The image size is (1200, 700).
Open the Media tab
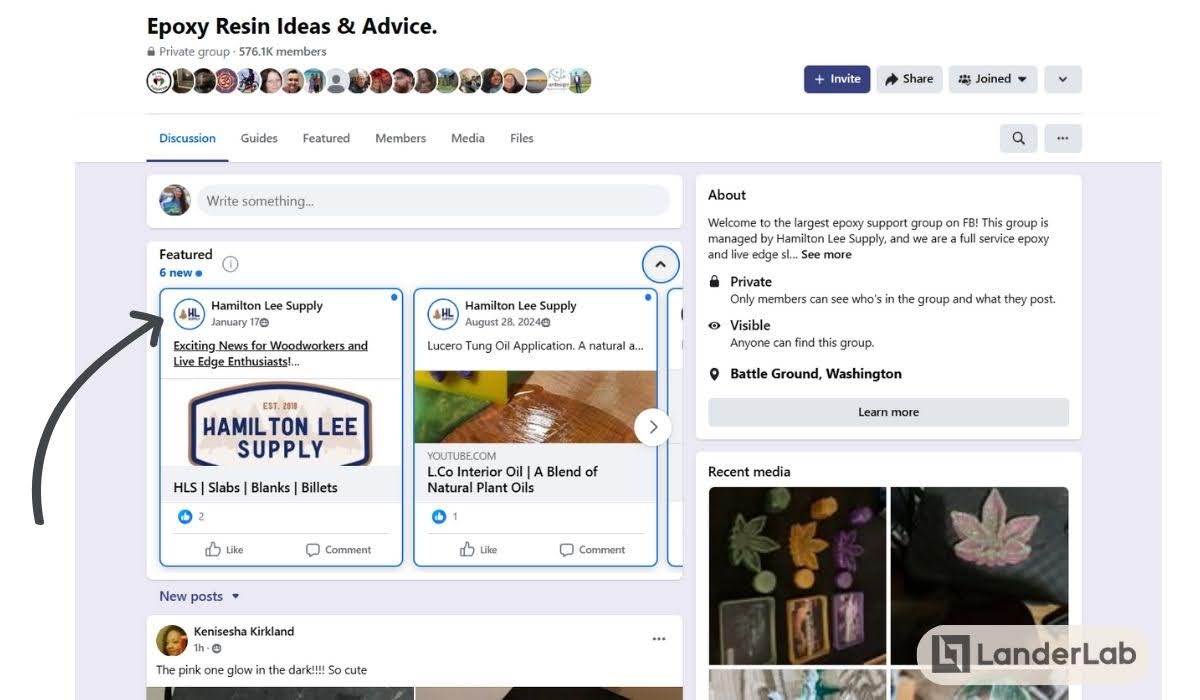click(x=467, y=138)
